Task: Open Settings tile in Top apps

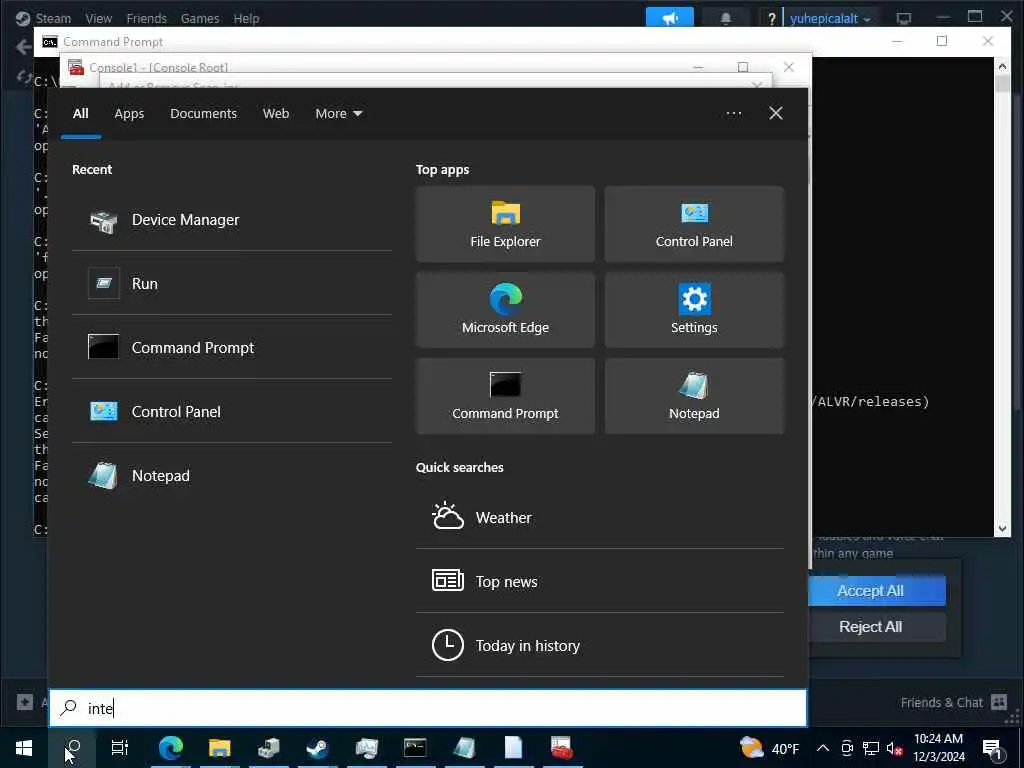Action: pos(694,310)
